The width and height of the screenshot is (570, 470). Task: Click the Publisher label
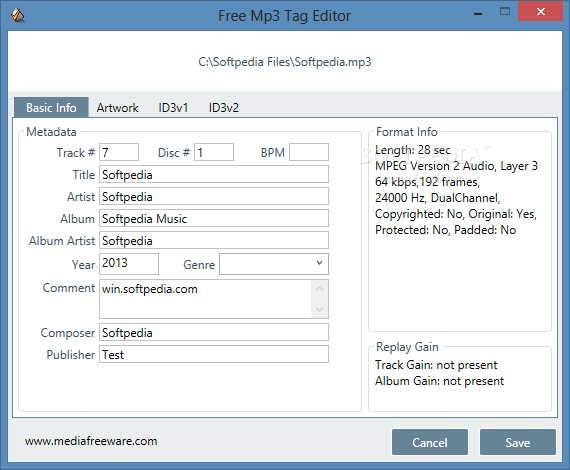[x=71, y=354]
